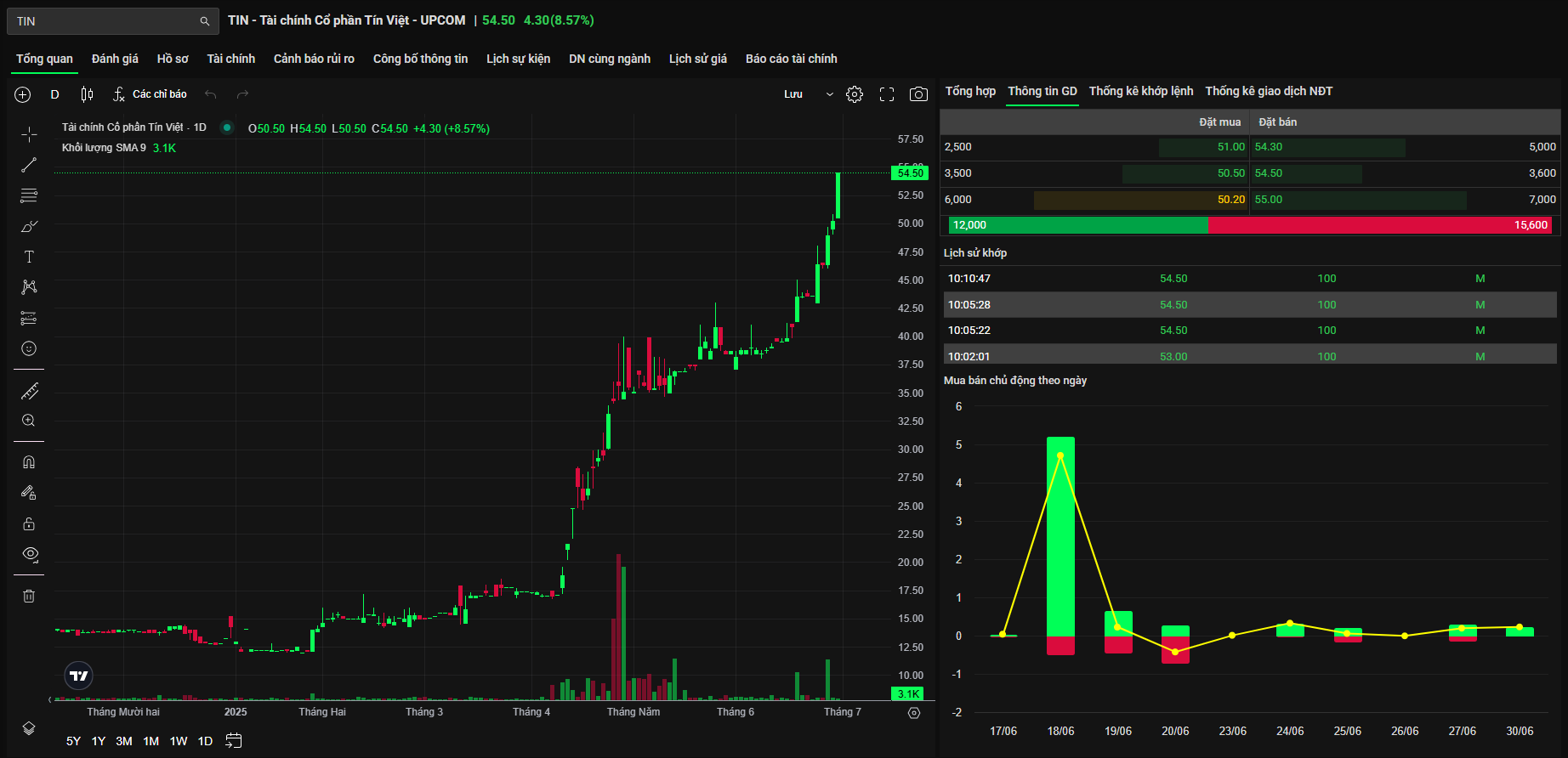Viewport: 1568px width, 758px height.
Task: Open Lịch sử giá tab
Action: (698, 59)
